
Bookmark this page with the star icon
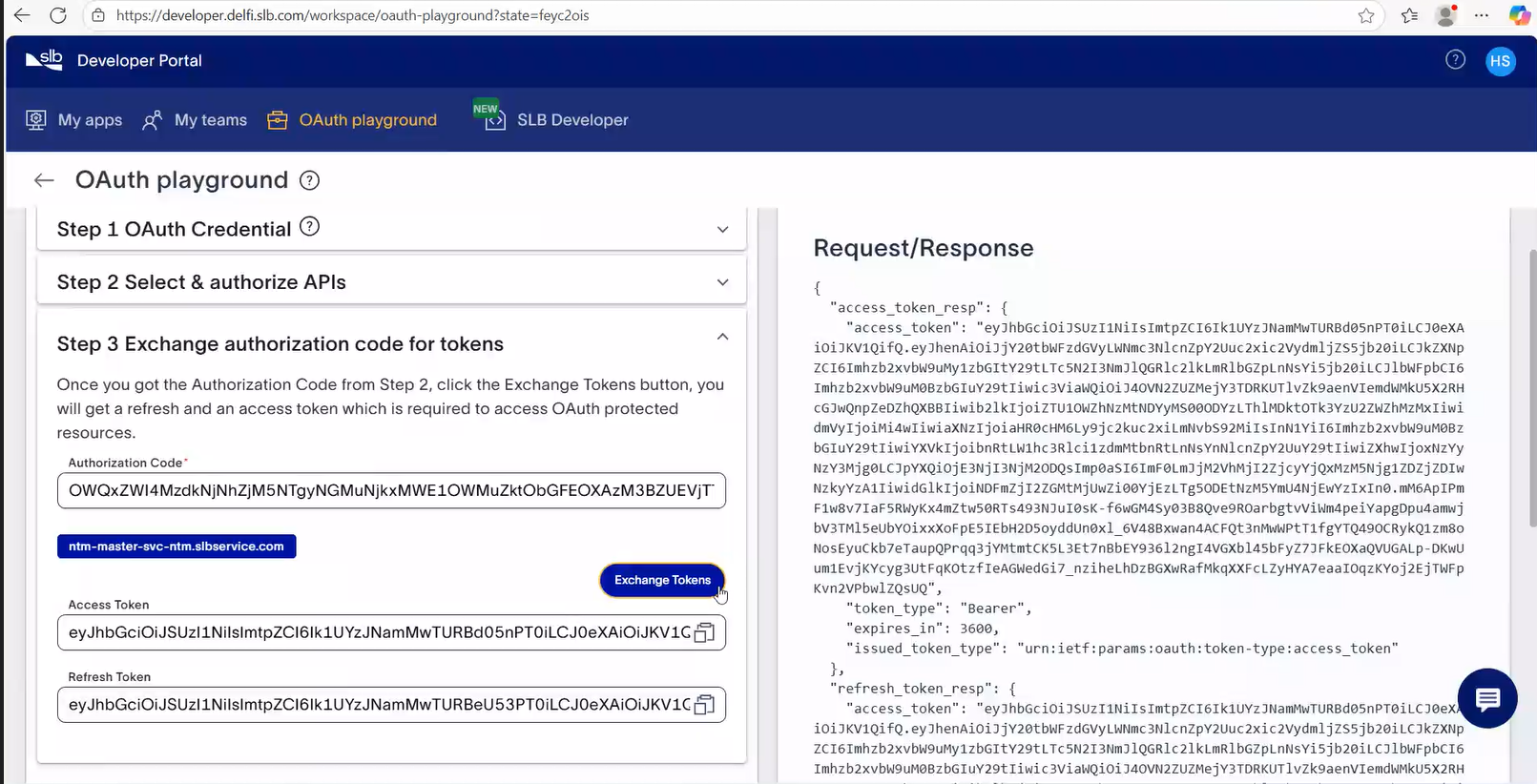tap(1366, 15)
